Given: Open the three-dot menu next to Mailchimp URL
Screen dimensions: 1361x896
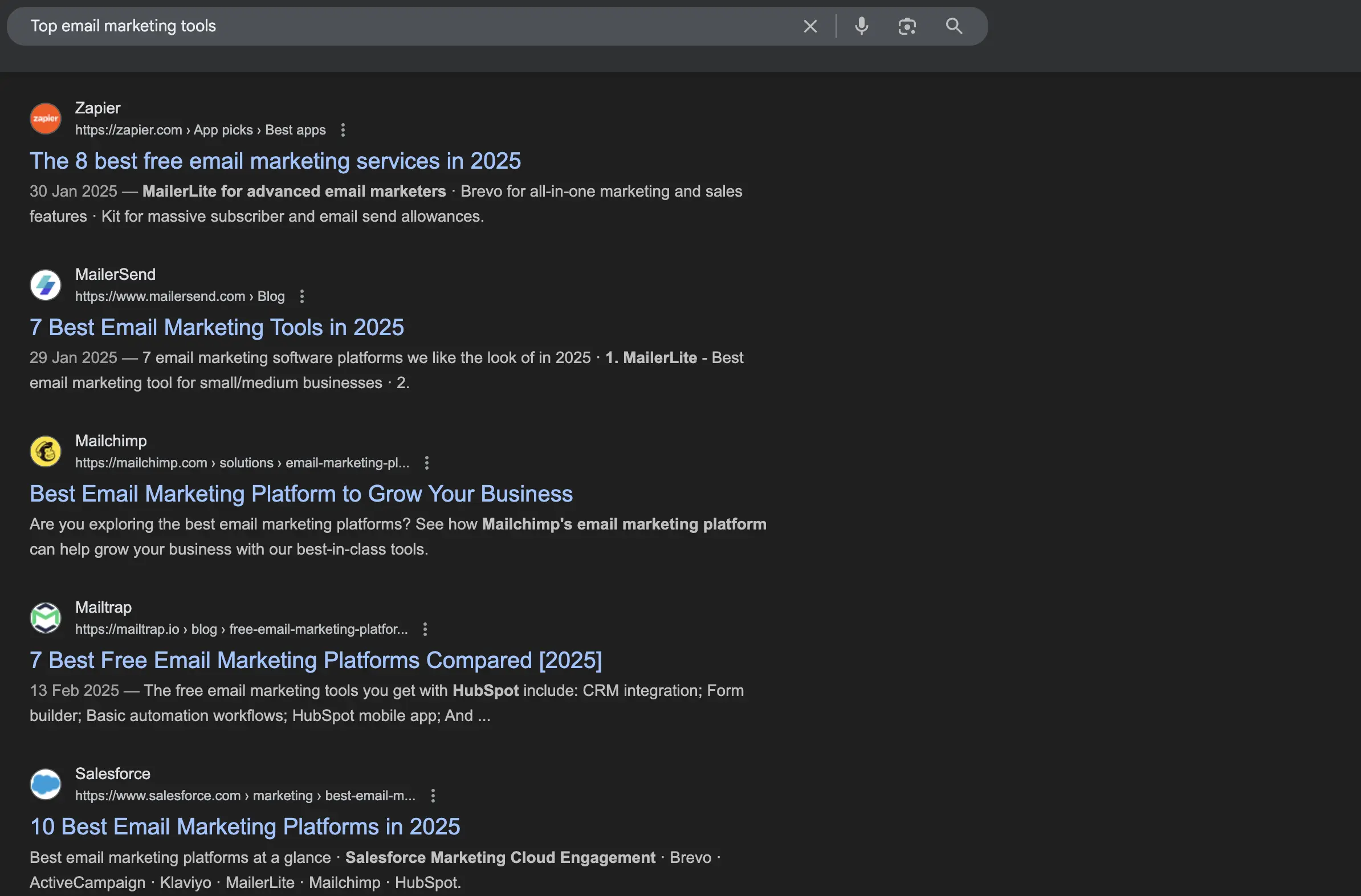Looking at the screenshot, I should coord(427,463).
